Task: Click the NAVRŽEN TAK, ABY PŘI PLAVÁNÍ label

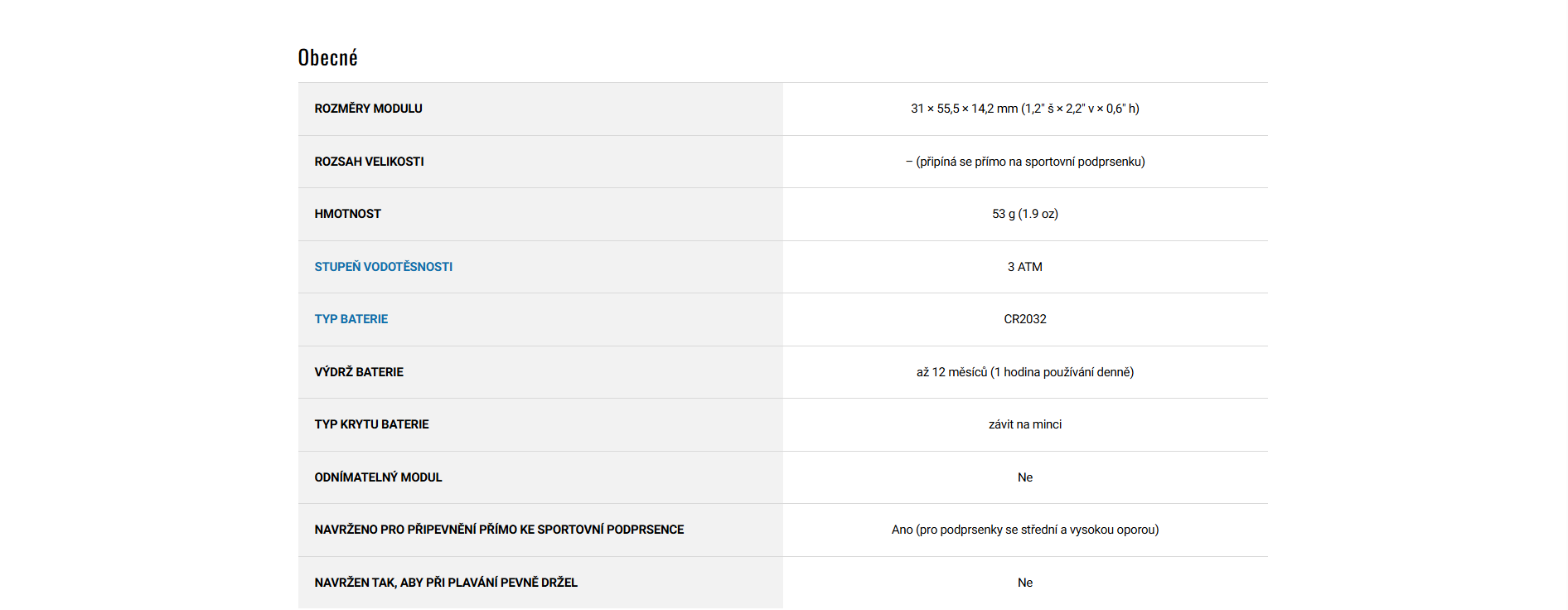Action: point(446,583)
